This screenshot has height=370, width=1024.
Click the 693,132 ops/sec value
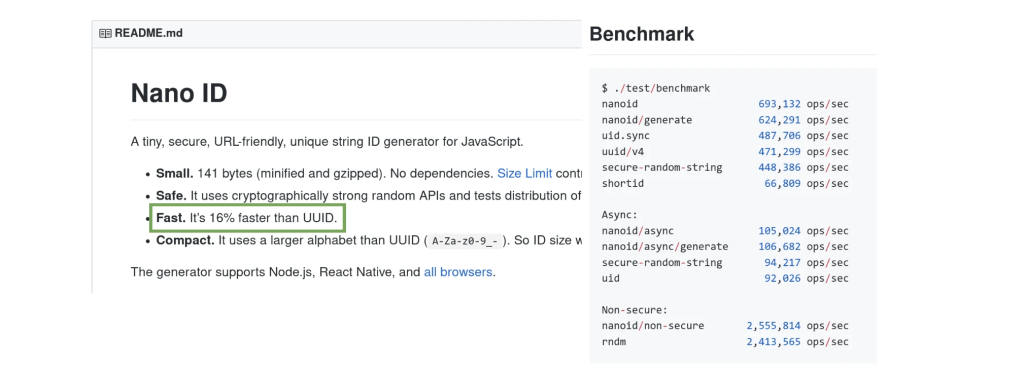pos(803,104)
